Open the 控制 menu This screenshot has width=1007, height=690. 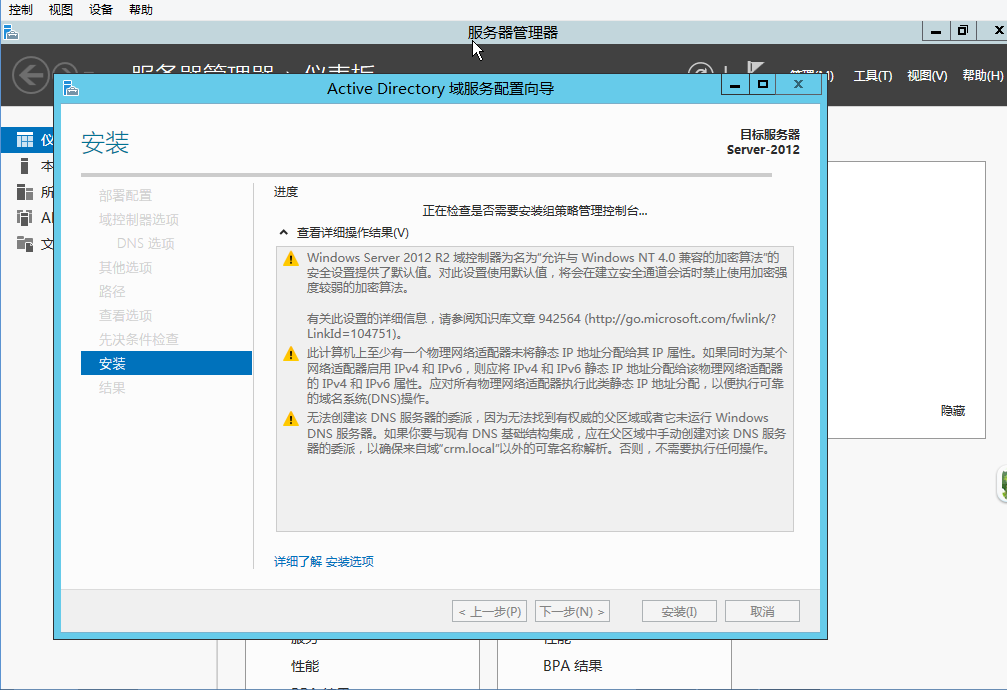21,10
